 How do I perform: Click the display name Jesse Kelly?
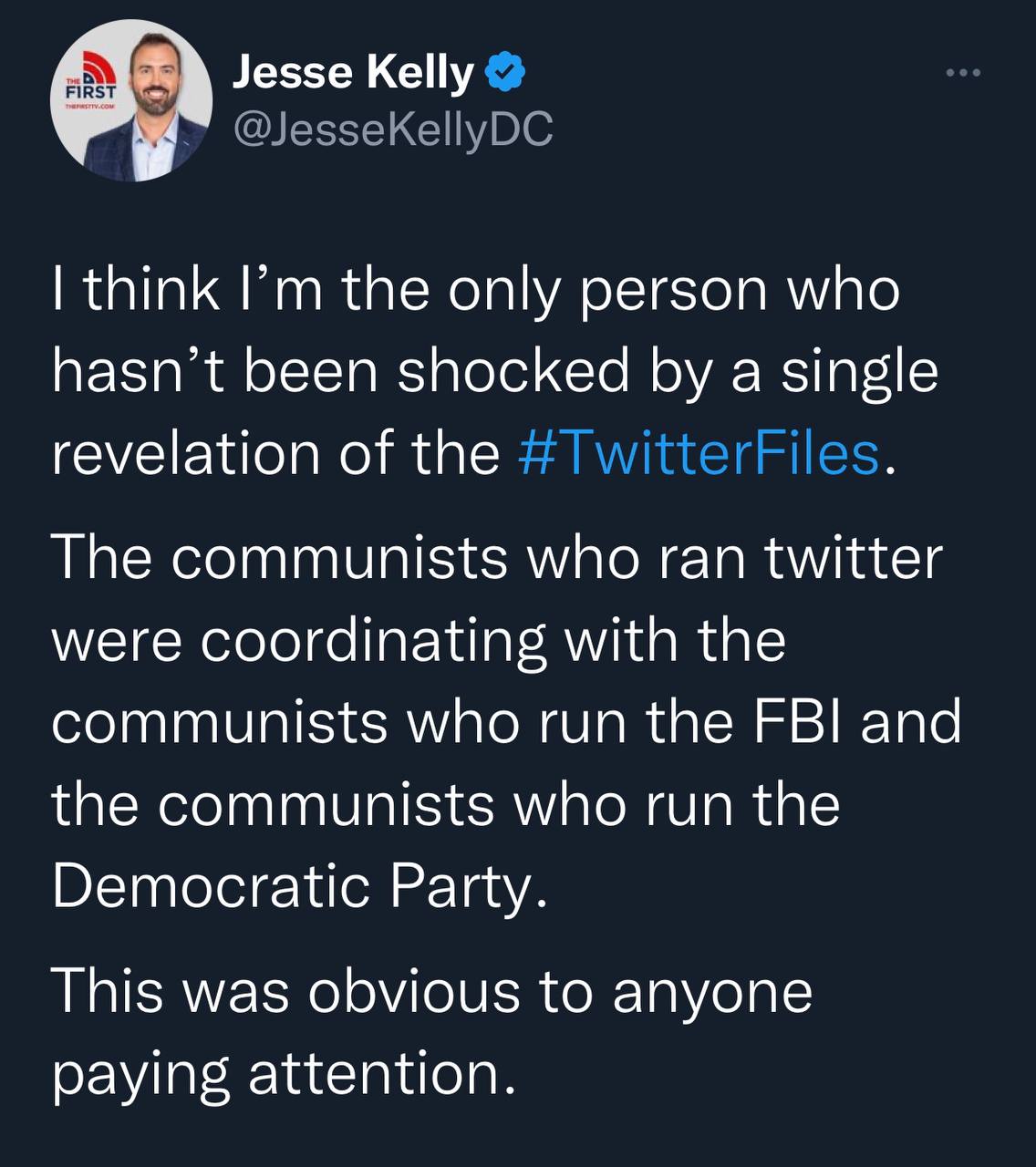(353, 73)
